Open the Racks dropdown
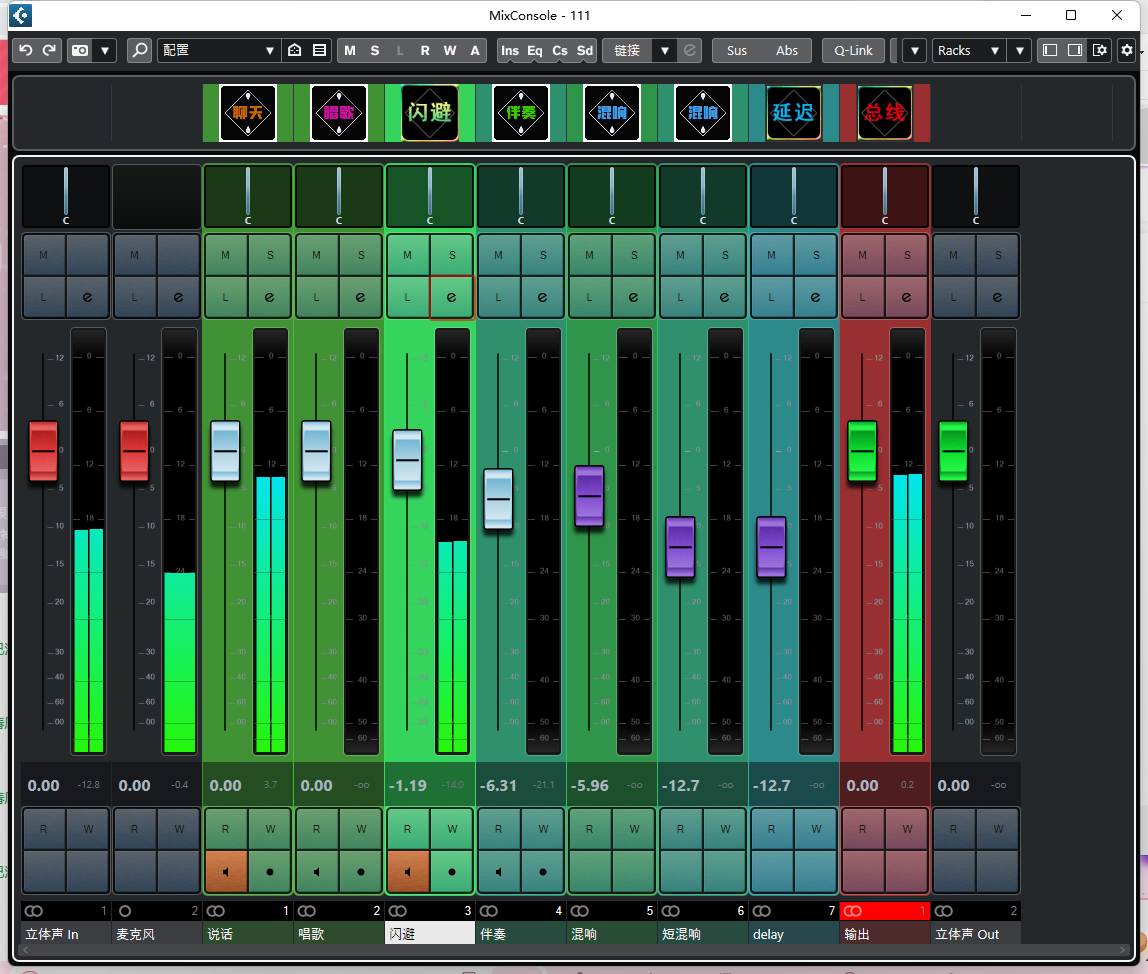 tap(965, 50)
